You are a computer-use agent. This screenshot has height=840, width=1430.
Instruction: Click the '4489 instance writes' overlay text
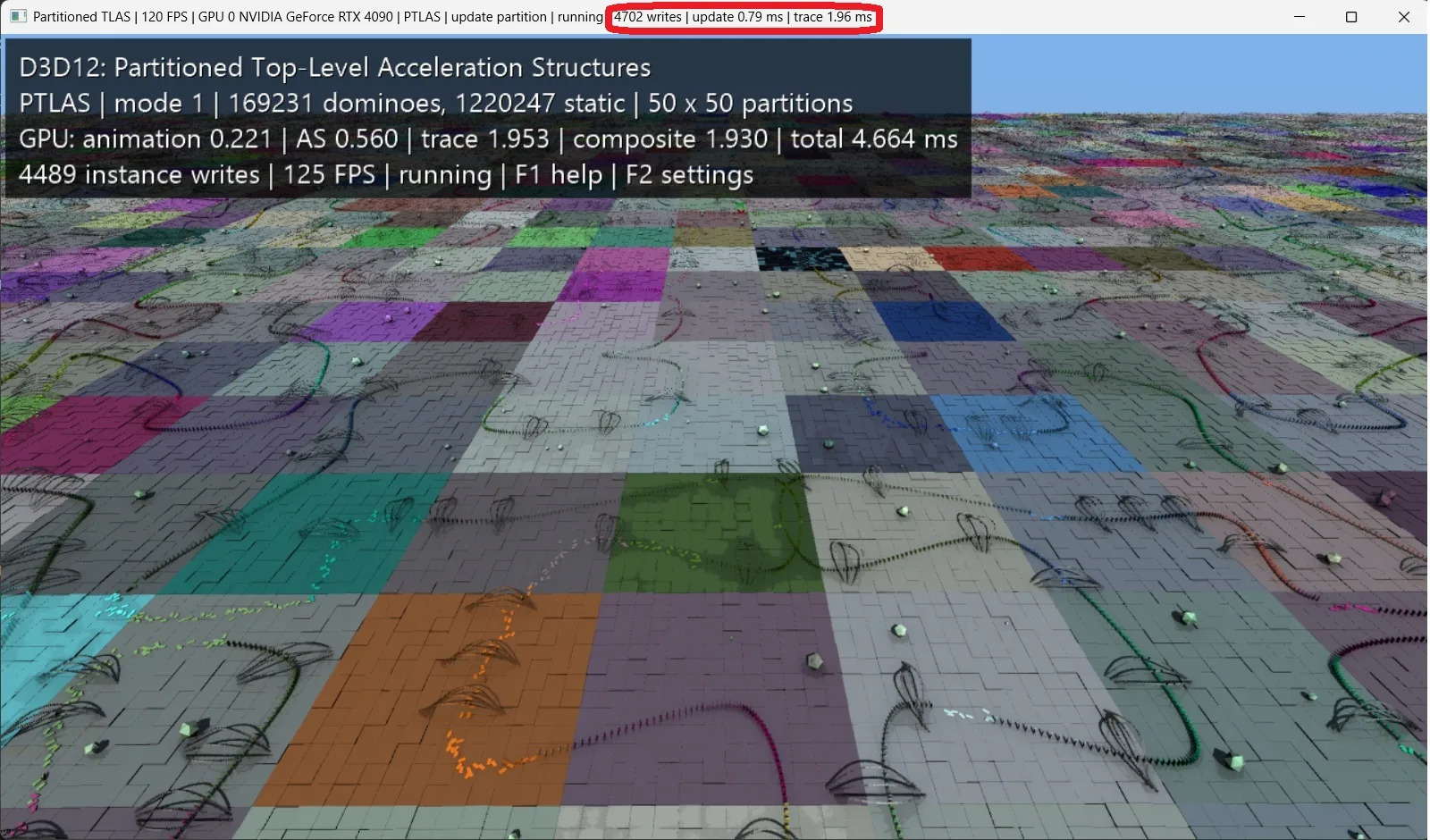139,175
